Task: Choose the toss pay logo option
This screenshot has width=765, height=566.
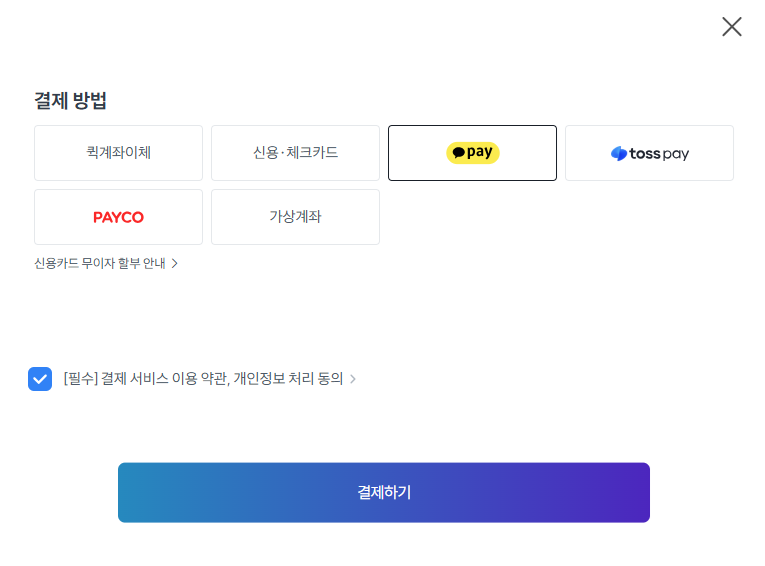Action: pyautogui.click(x=649, y=153)
